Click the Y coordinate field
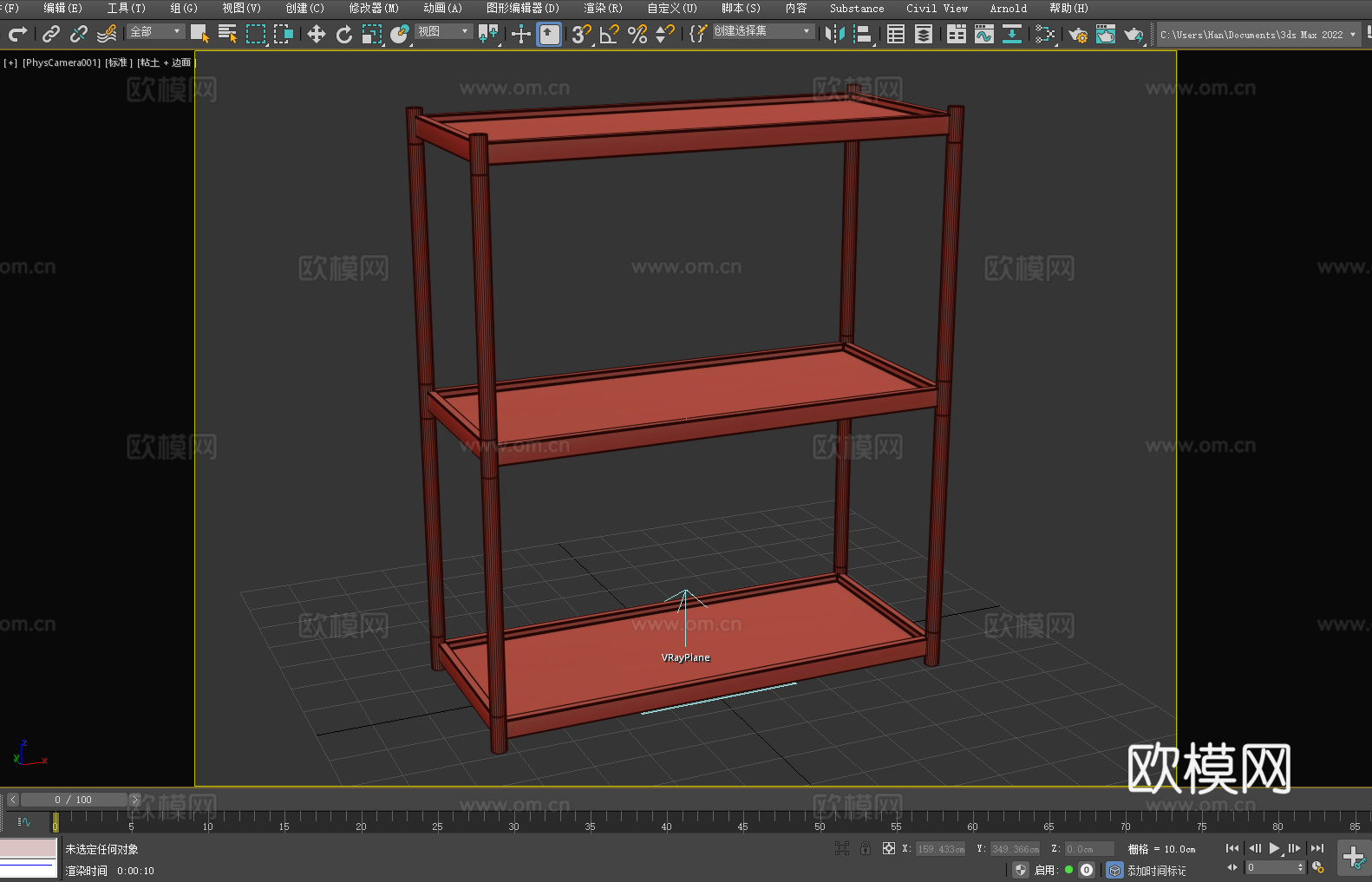Viewport: 1372px width, 882px height. [1015, 849]
